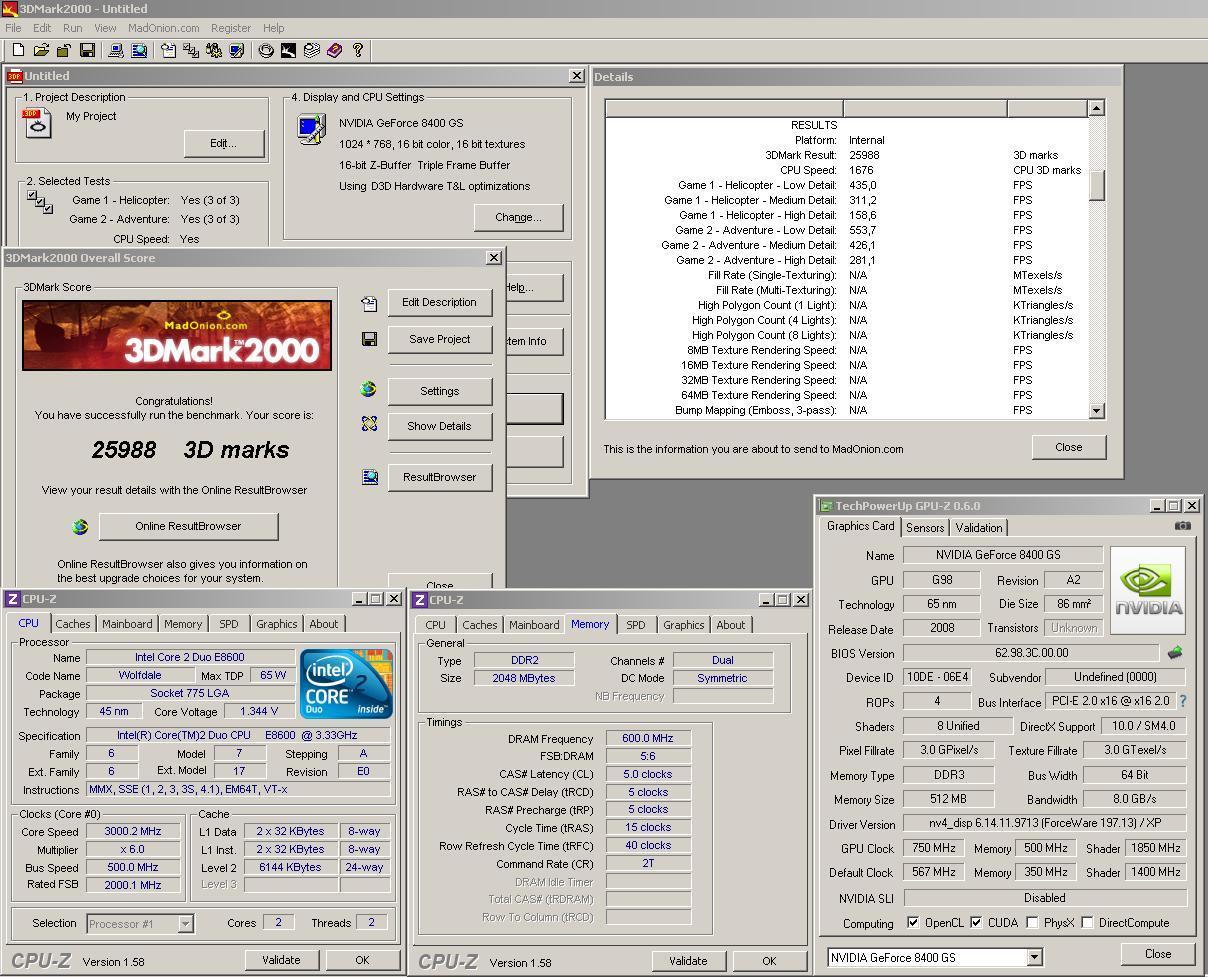
Task: Click the computer system info toolbar icon
Action: [x=116, y=50]
